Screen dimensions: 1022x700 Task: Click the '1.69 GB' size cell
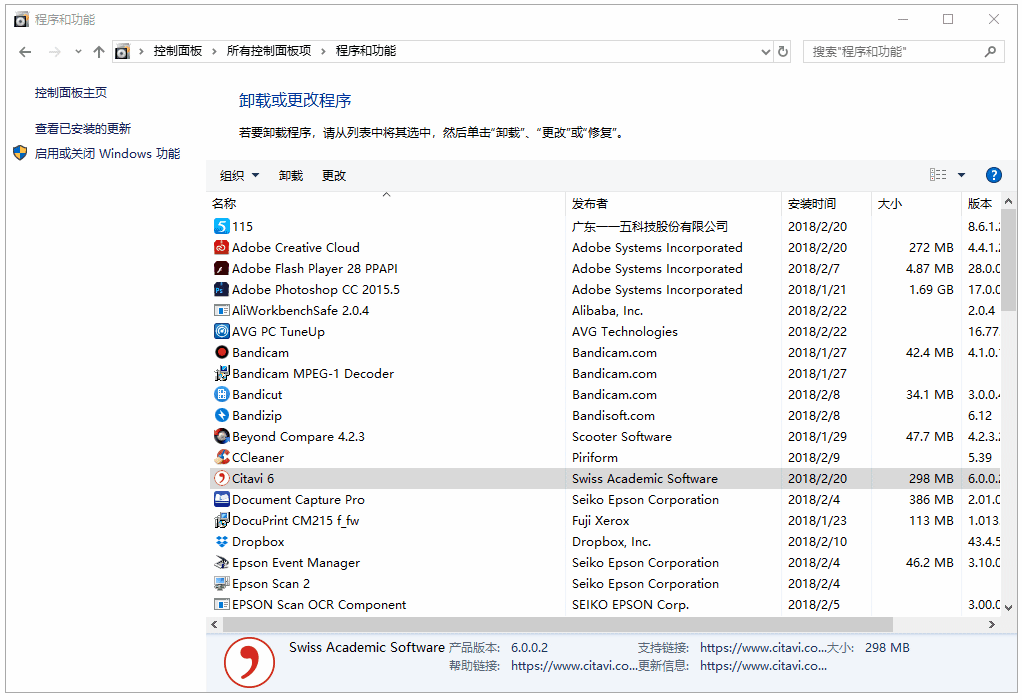click(931, 289)
